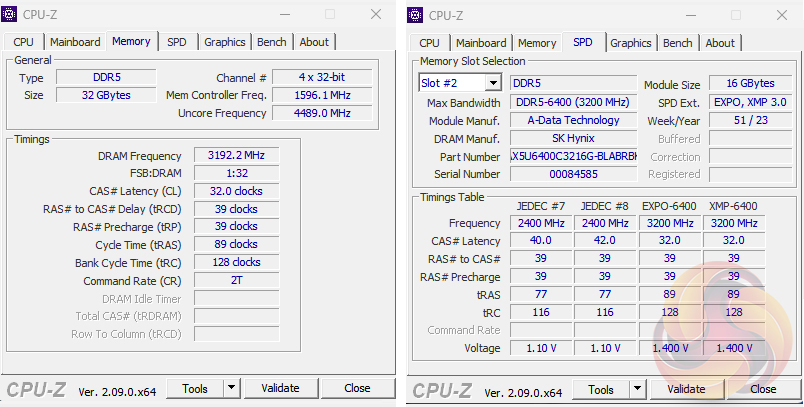Click the EXPO-6400 column header

coord(669,206)
